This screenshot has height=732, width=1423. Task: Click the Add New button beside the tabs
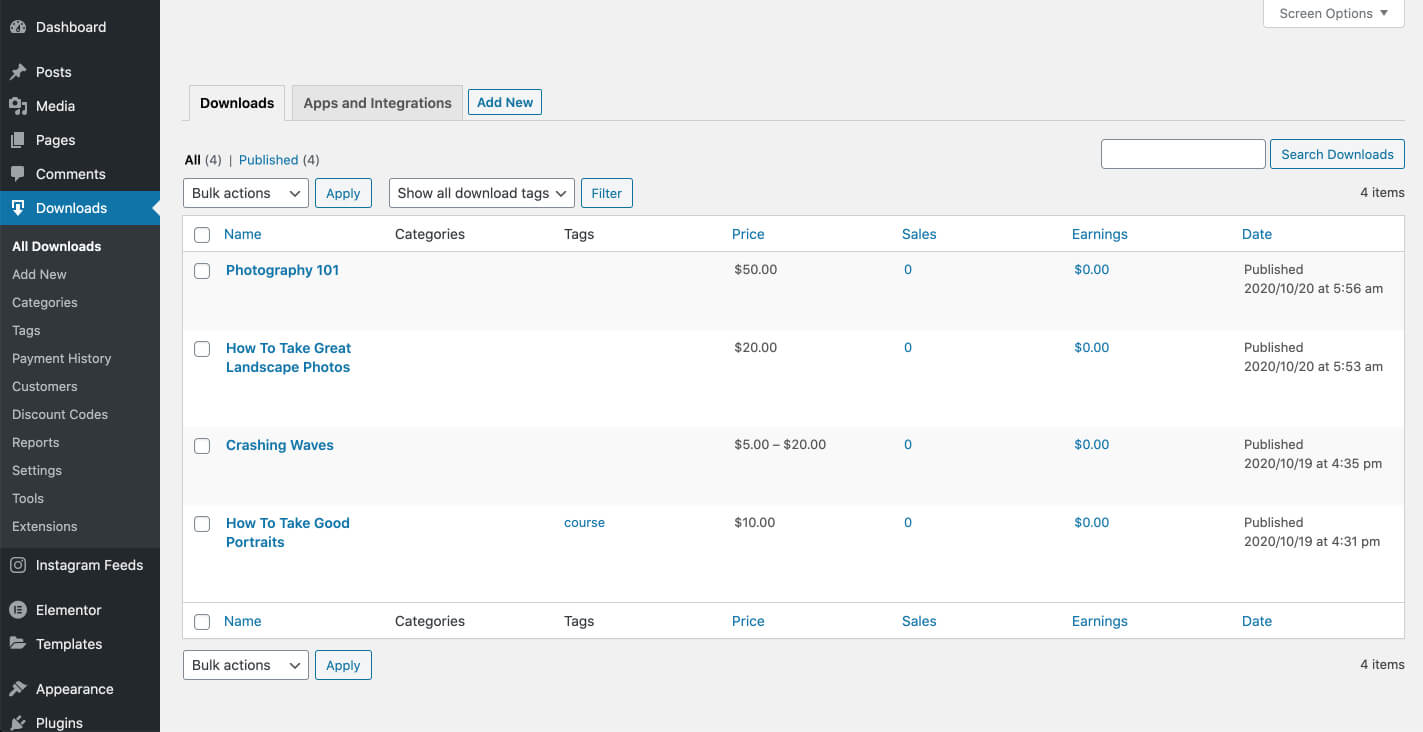pyautogui.click(x=505, y=102)
